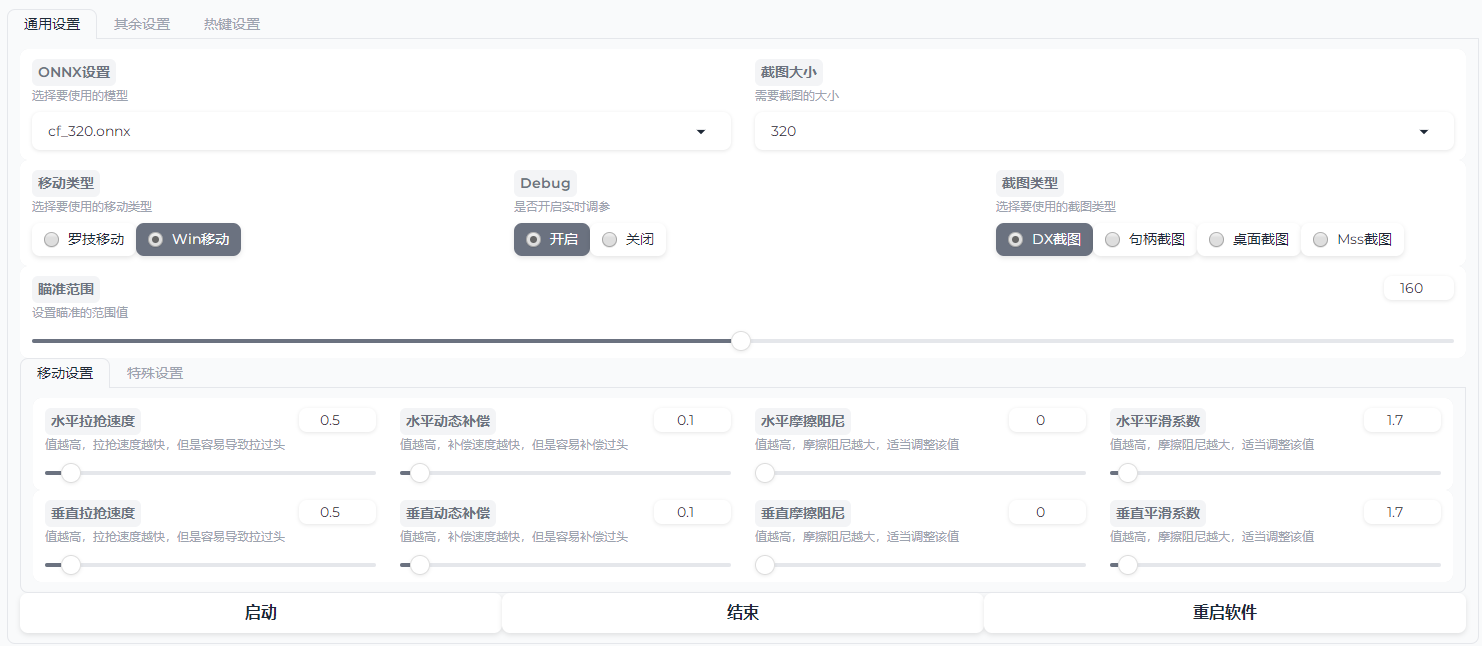Click the 结束 button to stop

[x=742, y=611]
